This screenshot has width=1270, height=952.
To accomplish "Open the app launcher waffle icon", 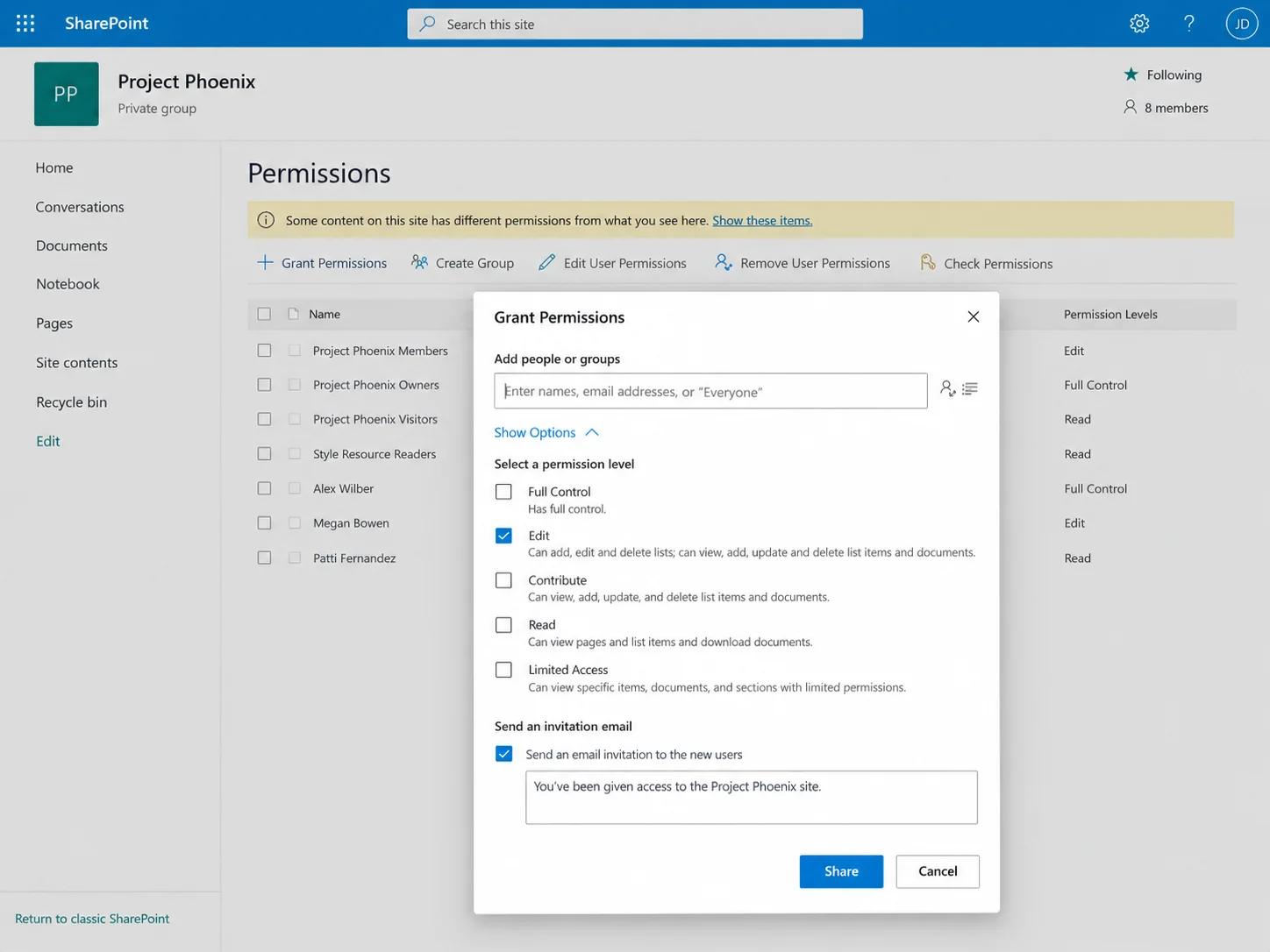I will tap(25, 24).
